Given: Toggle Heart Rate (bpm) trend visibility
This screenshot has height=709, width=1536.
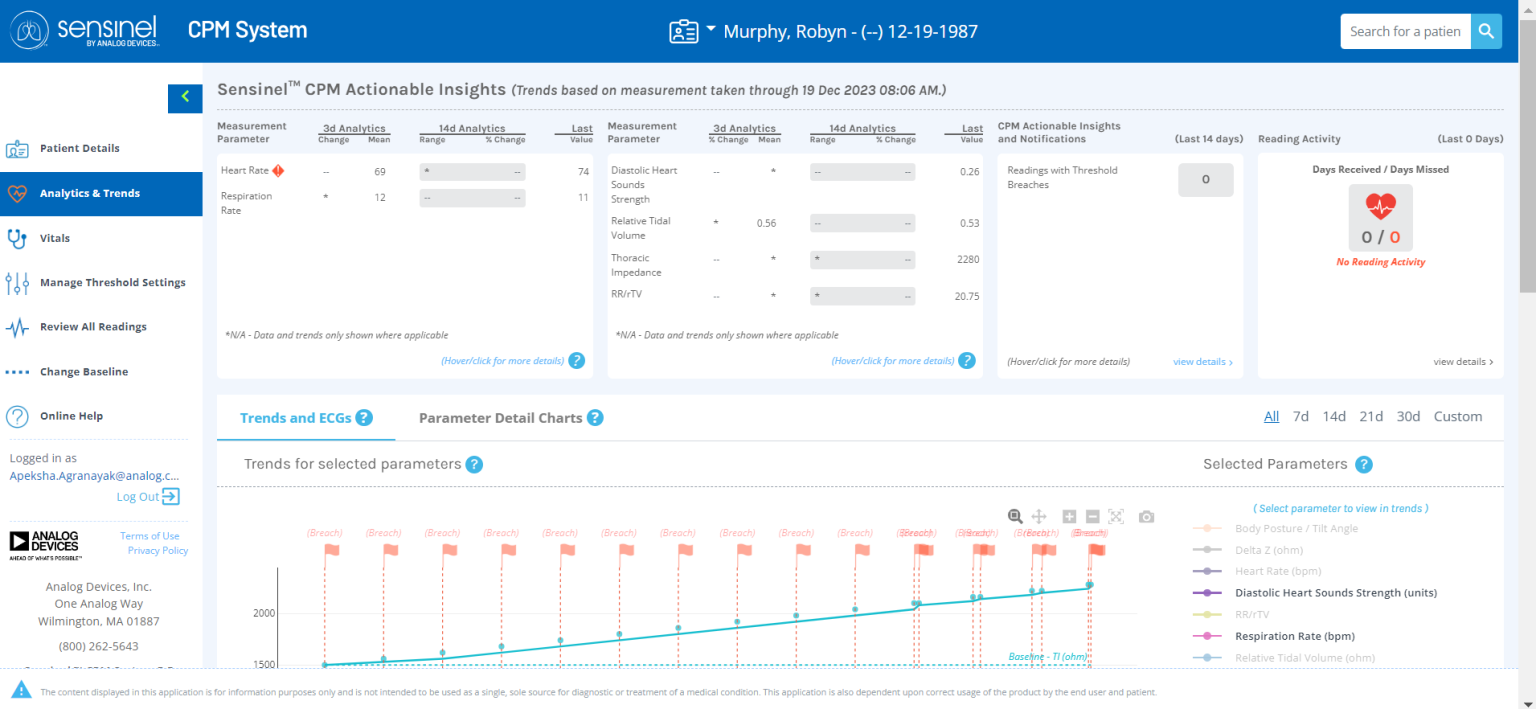Looking at the screenshot, I should click(x=1279, y=571).
